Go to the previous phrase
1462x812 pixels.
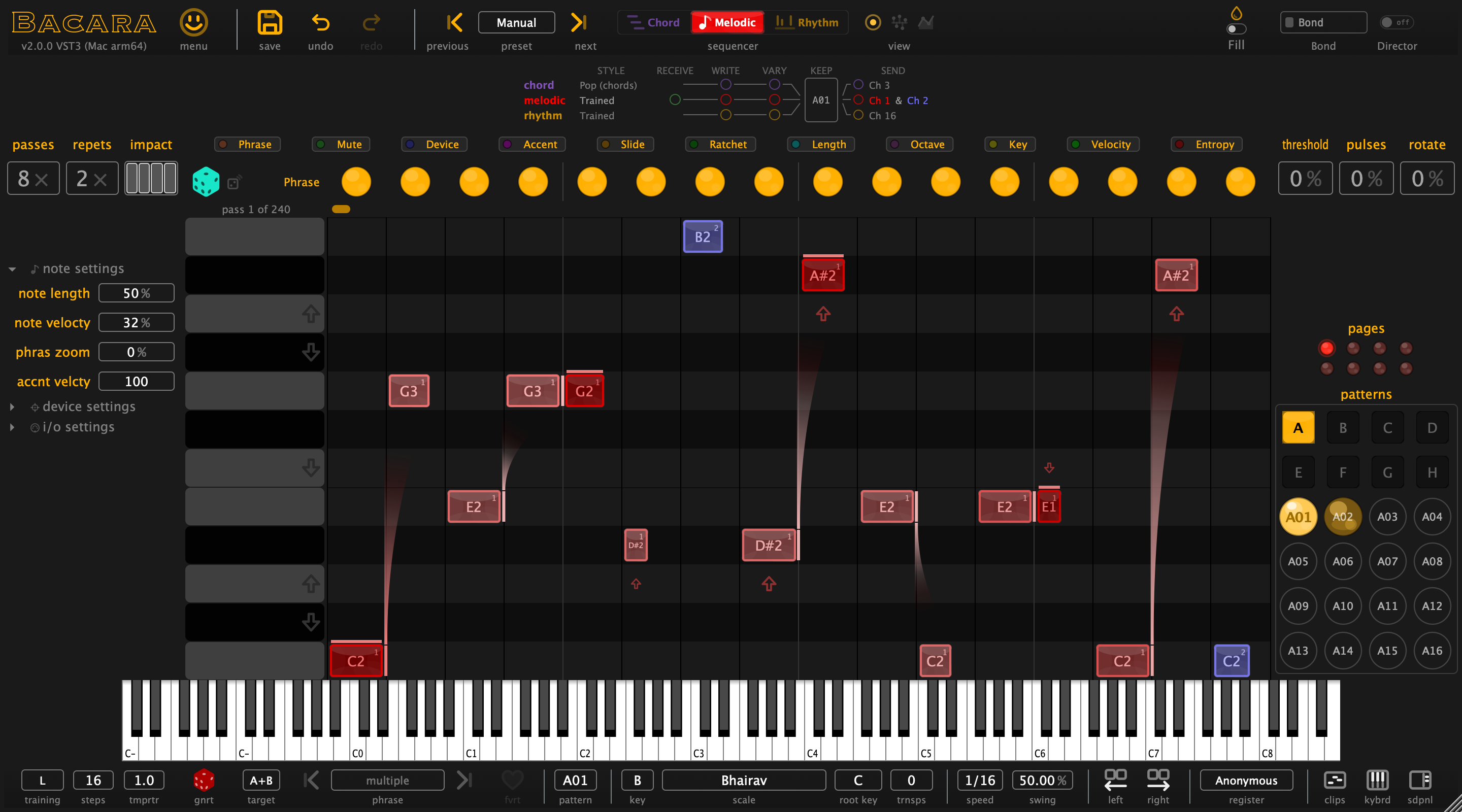(x=312, y=780)
